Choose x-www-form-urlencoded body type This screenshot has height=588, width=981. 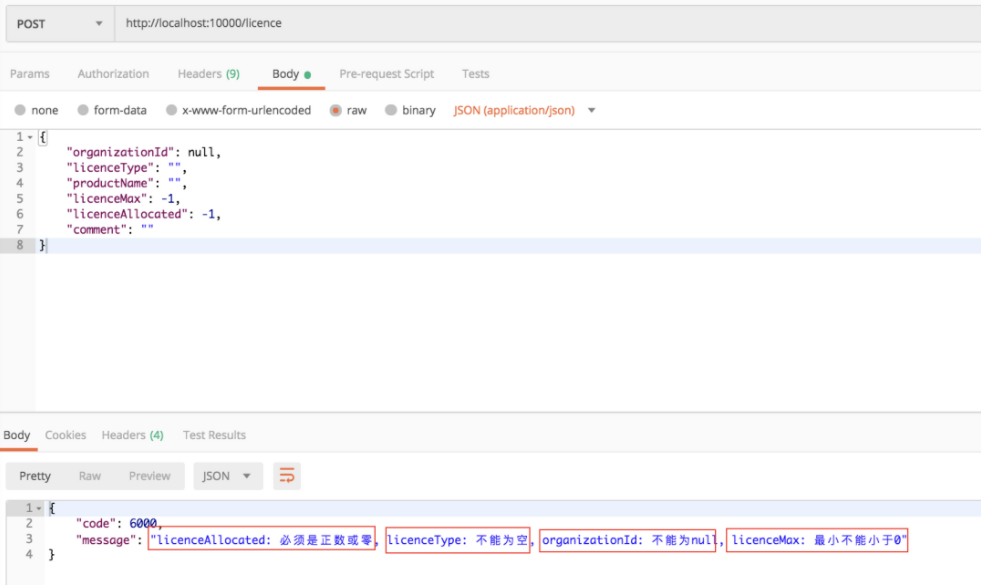tap(239, 110)
